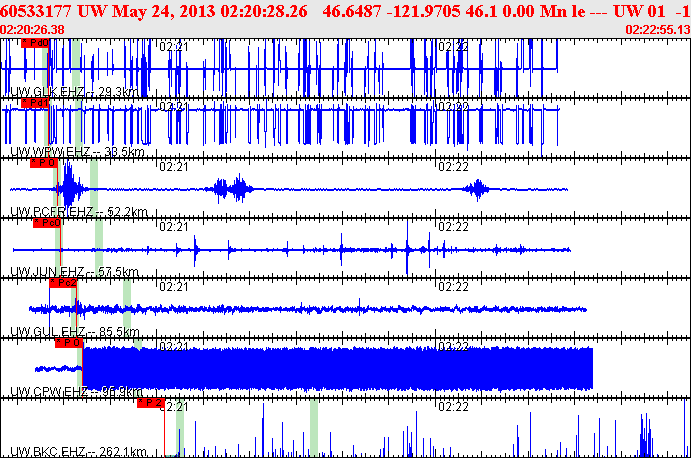The height and width of the screenshot is (458, 691).
Task: Click the red P pick flag on GUL trace
Action: pos(62,283)
